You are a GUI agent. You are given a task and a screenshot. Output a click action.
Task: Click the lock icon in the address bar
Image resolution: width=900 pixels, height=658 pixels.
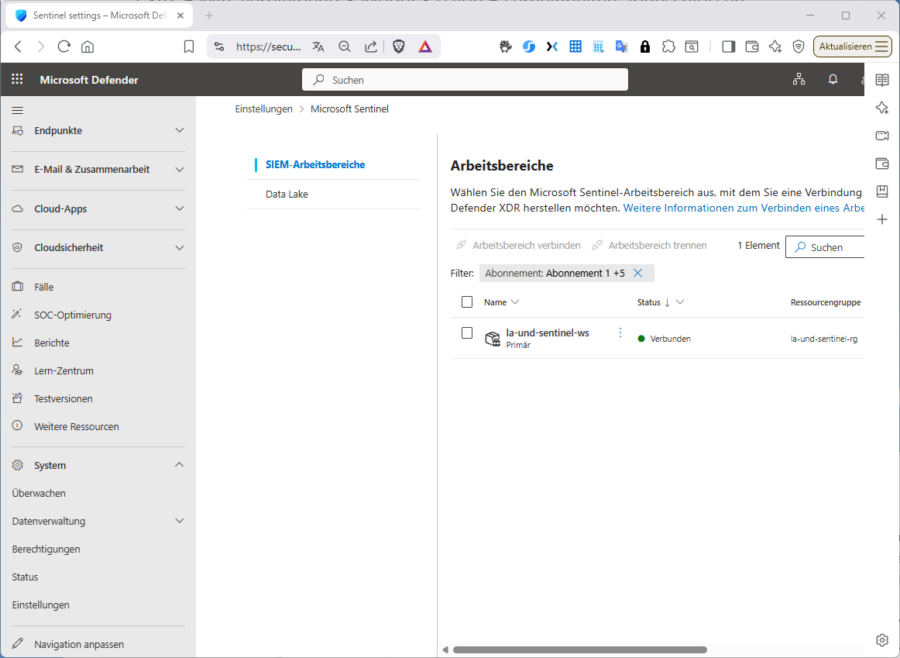[x=645, y=46]
